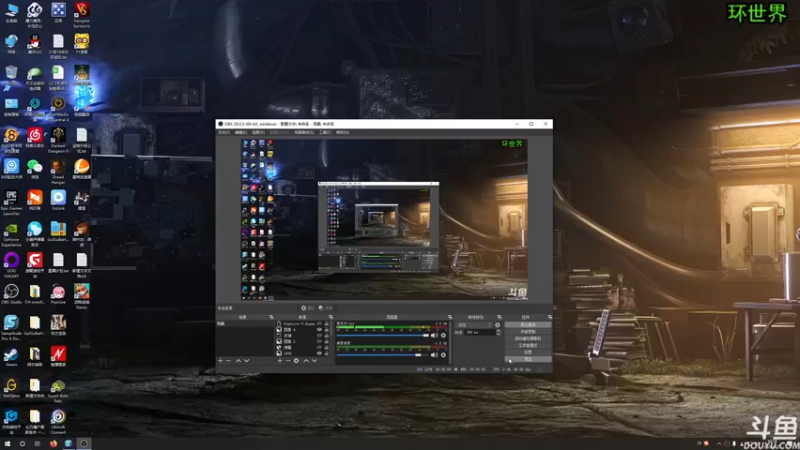Viewport: 800px width, 450px height.
Task: Open transition properties gear beside transition dropdown
Action: point(497,325)
